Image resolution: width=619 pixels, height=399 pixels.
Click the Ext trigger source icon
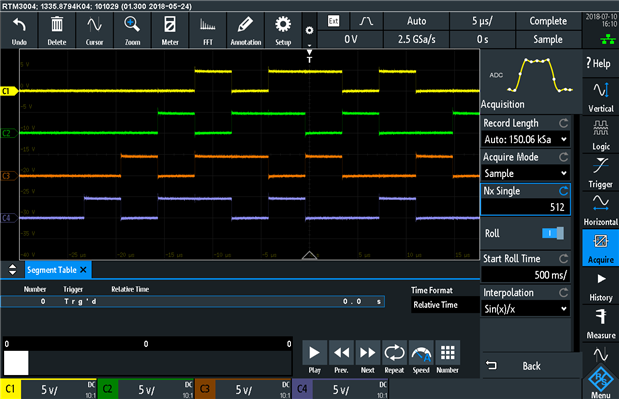pos(334,21)
